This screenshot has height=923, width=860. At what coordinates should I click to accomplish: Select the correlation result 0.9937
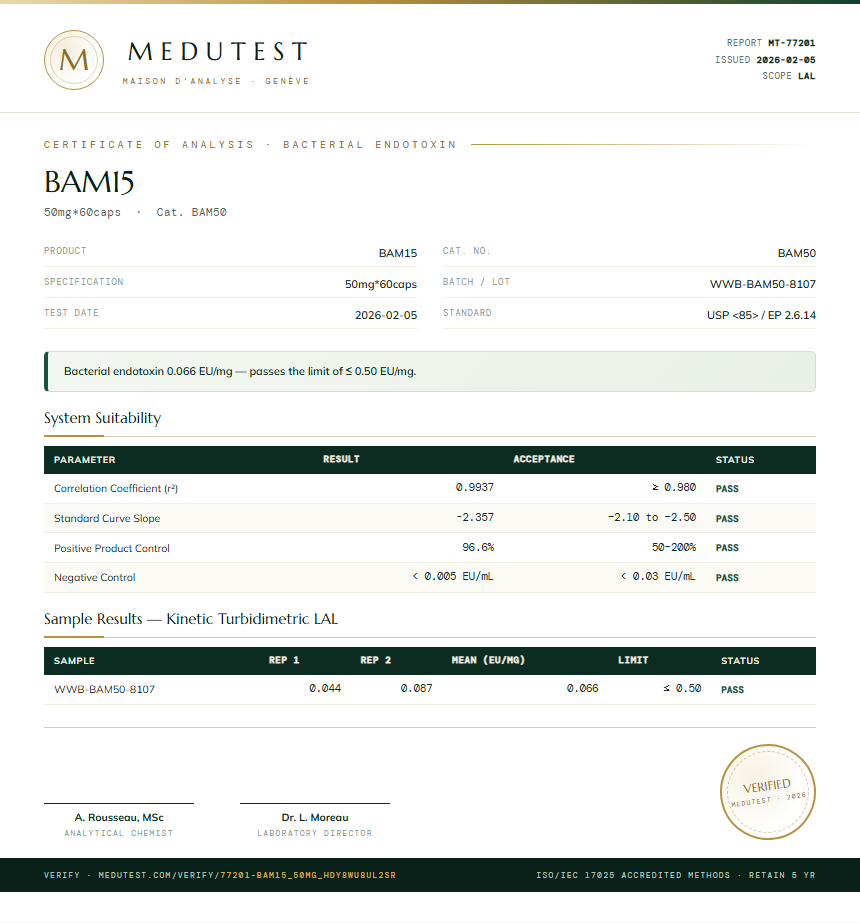(x=475, y=487)
